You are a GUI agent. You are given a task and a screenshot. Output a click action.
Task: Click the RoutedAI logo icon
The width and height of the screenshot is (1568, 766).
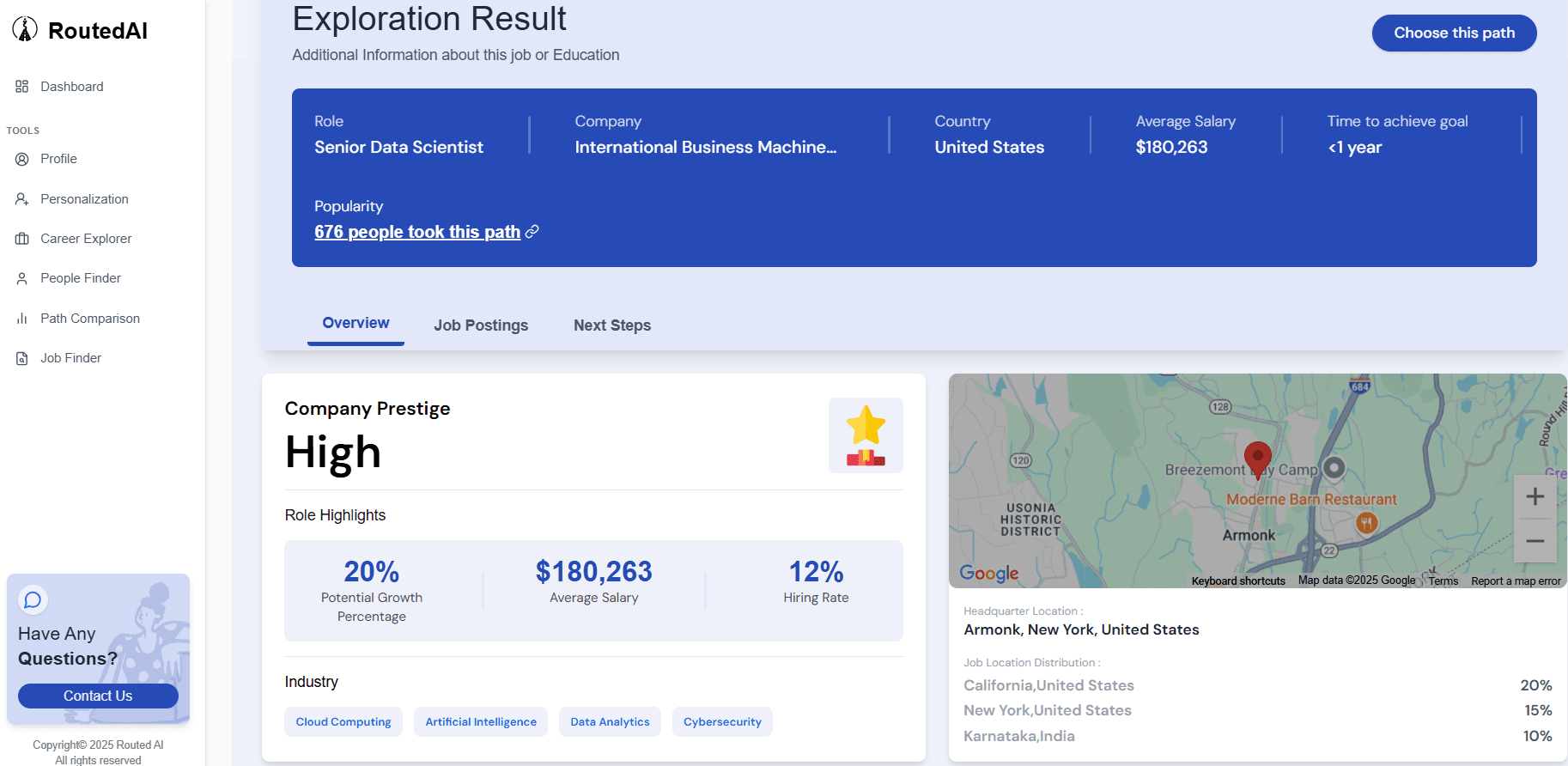(x=25, y=29)
